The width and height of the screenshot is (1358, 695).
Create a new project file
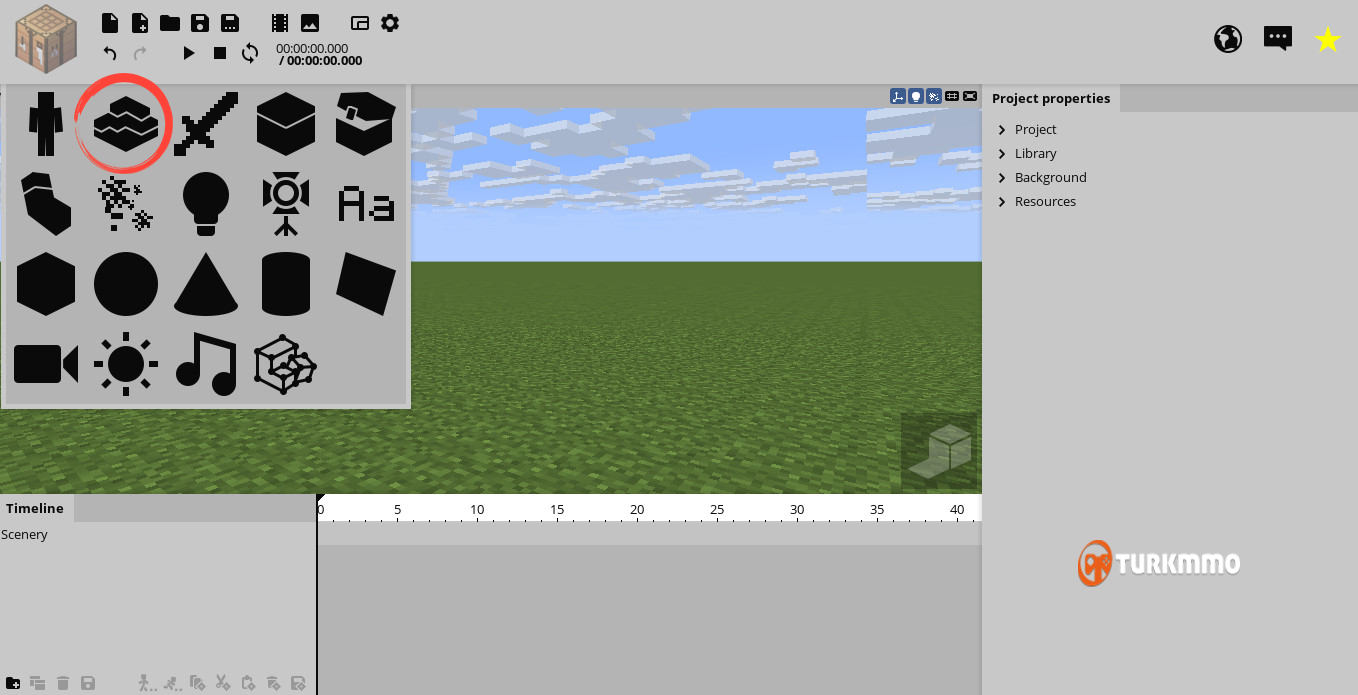(x=110, y=22)
